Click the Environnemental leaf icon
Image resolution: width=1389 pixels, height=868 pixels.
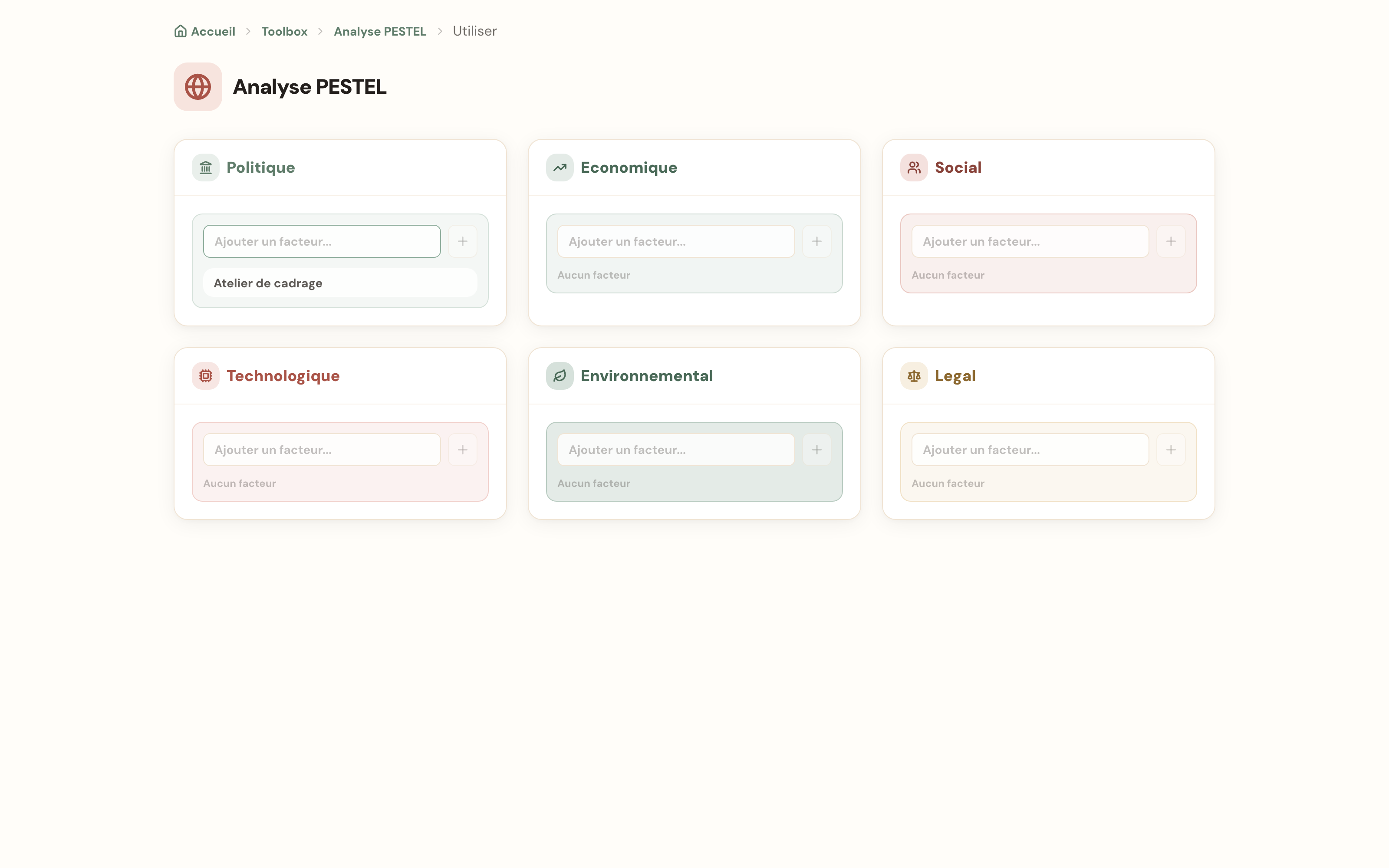click(560, 376)
